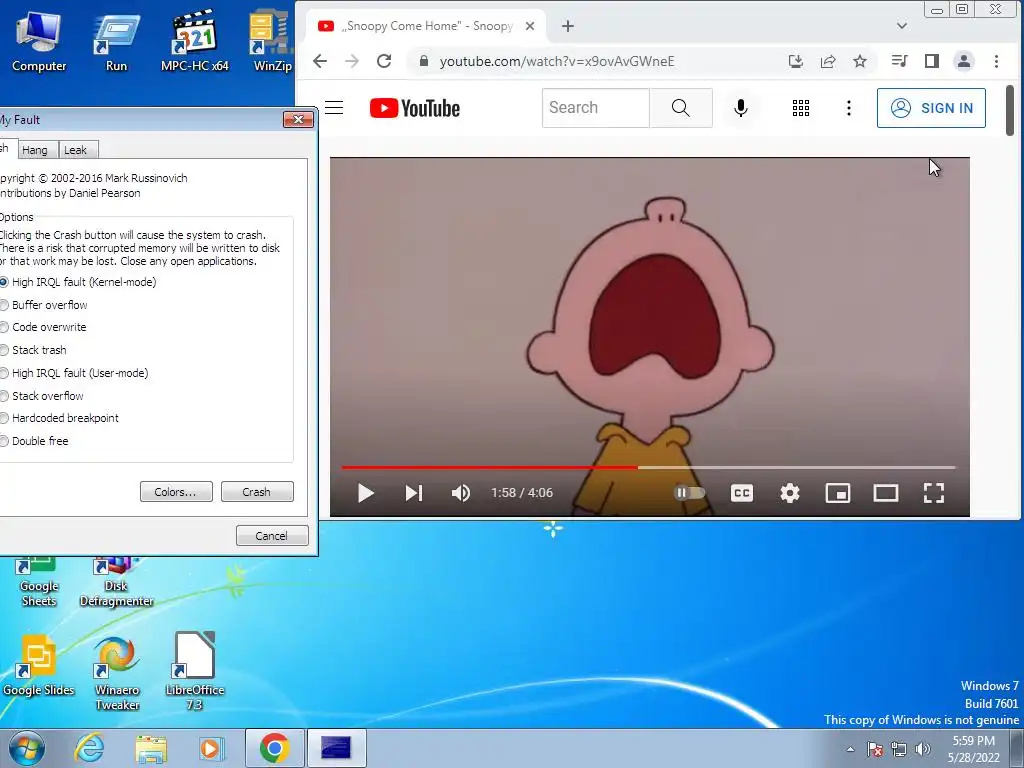1024x768 pixels.
Task: Click the YouTube Search field
Action: (596, 108)
